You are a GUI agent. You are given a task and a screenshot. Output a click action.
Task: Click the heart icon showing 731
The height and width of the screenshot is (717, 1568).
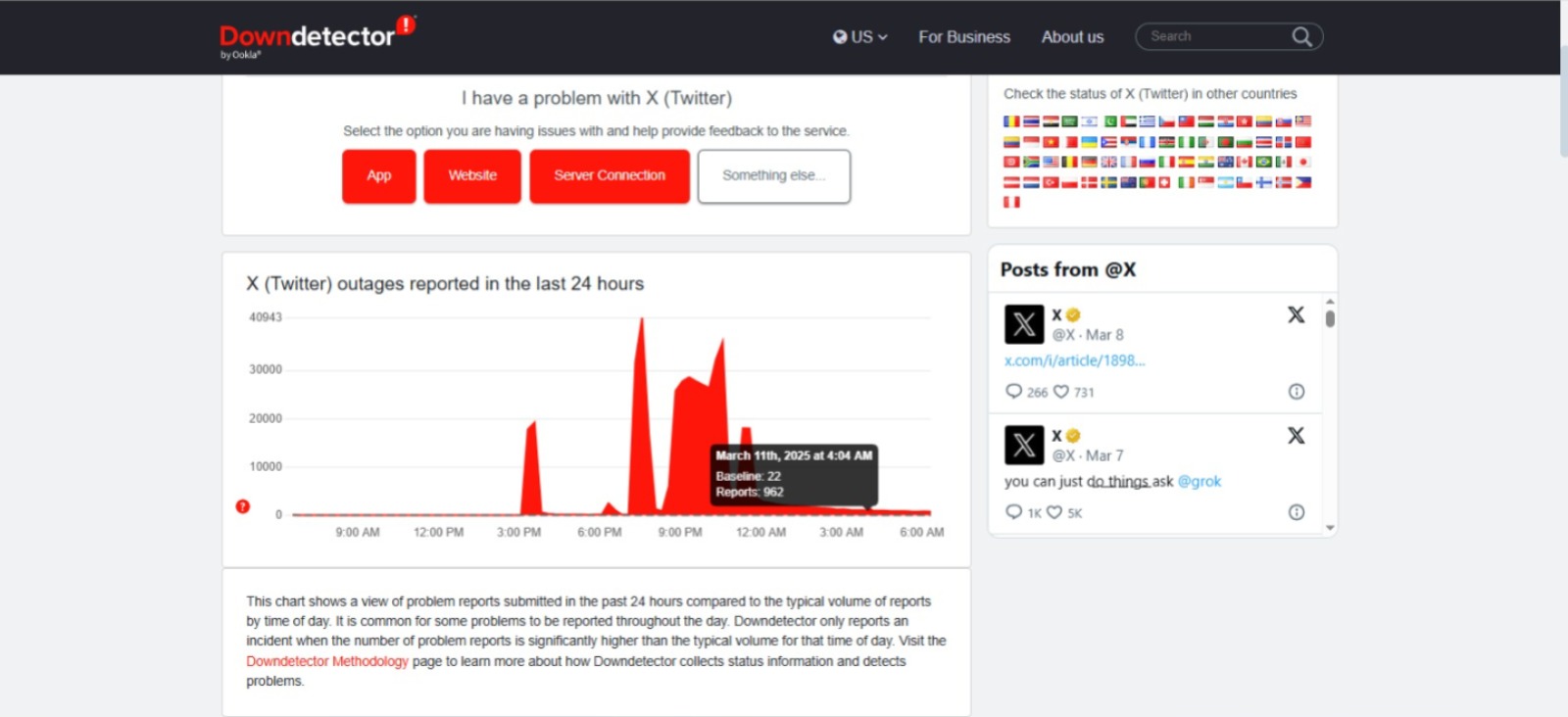1060,391
